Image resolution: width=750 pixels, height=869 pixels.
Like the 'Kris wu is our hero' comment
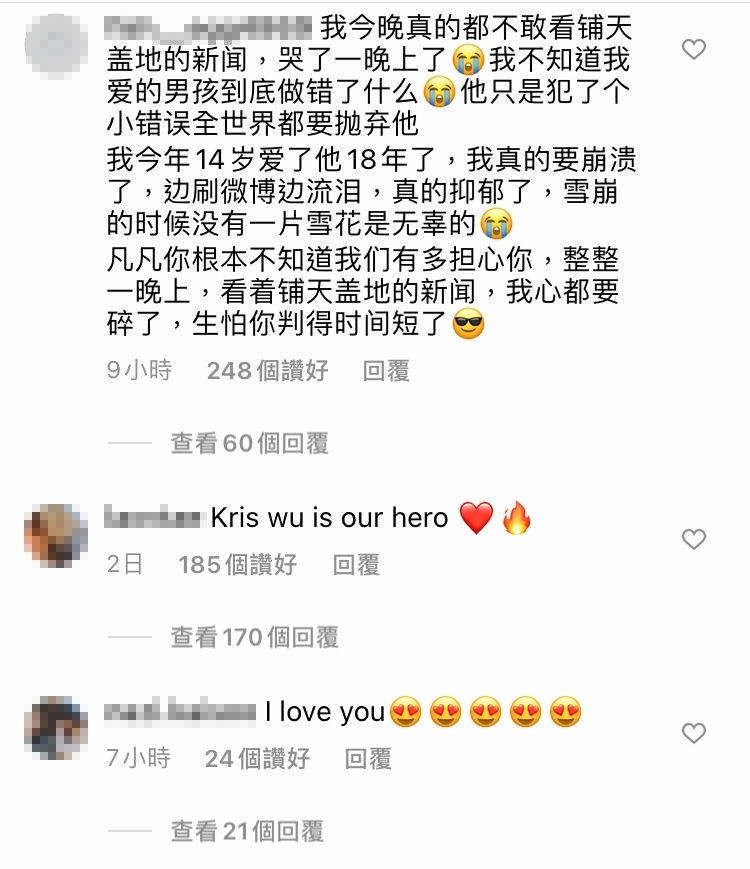point(693,539)
